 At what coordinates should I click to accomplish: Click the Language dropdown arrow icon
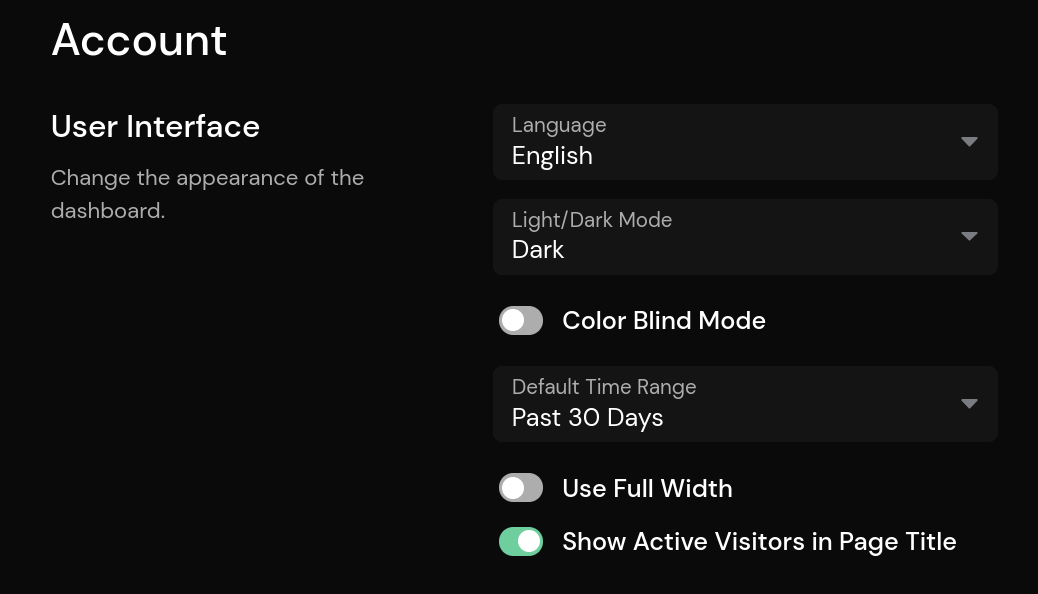(x=968, y=142)
